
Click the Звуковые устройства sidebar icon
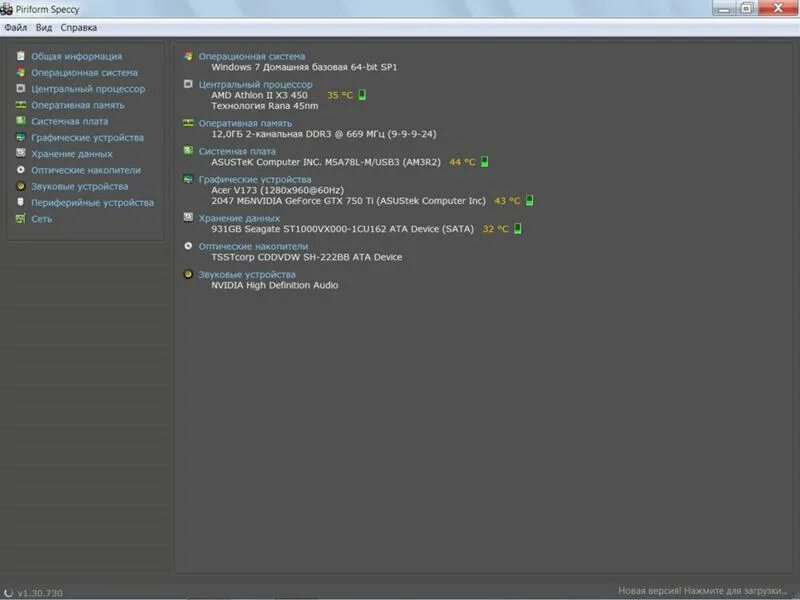(x=20, y=186)
